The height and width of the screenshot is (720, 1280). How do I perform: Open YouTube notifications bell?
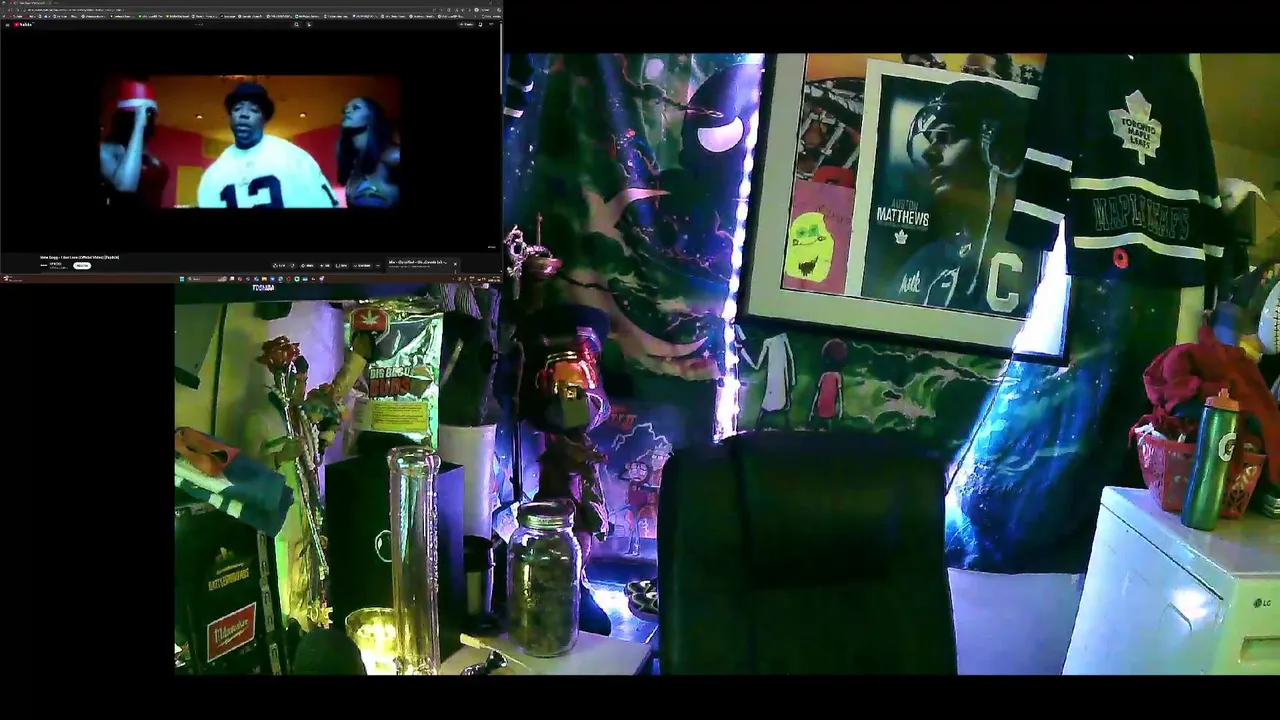pyautogui.click(x=480, y=24)
